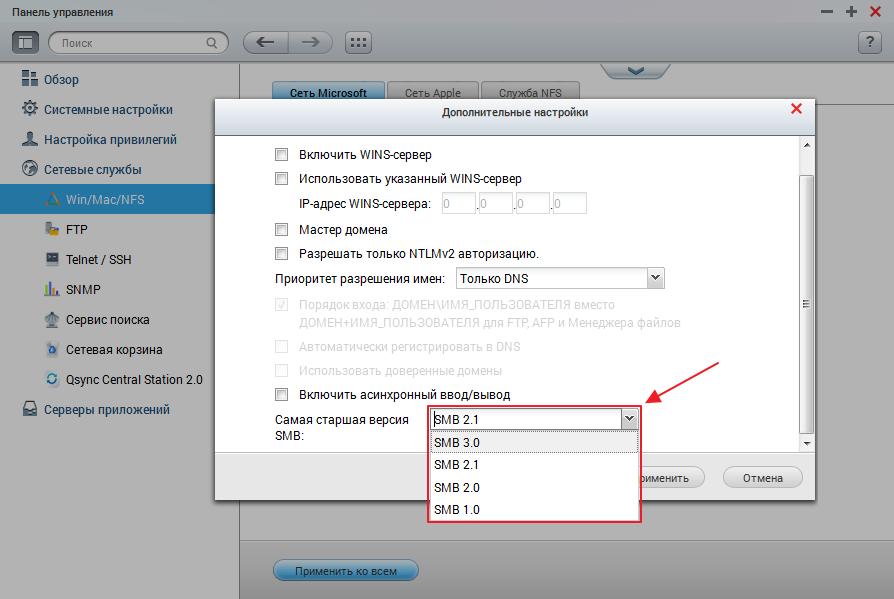Screen dimensions: 894x599
Task: Enable the WINS server checkbox
Action: click(x=281, y=155)
